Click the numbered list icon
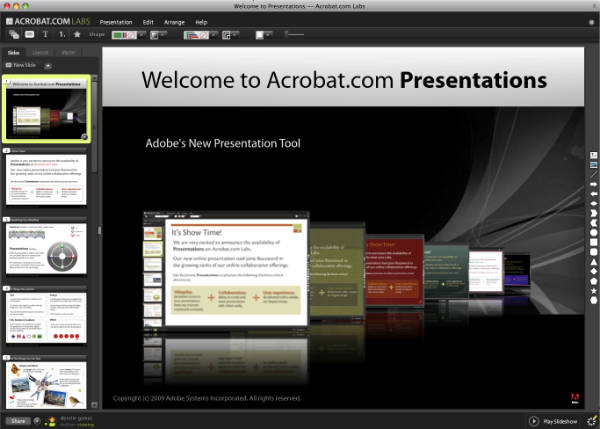Screen dimensions: 600x429 (62, 34)
